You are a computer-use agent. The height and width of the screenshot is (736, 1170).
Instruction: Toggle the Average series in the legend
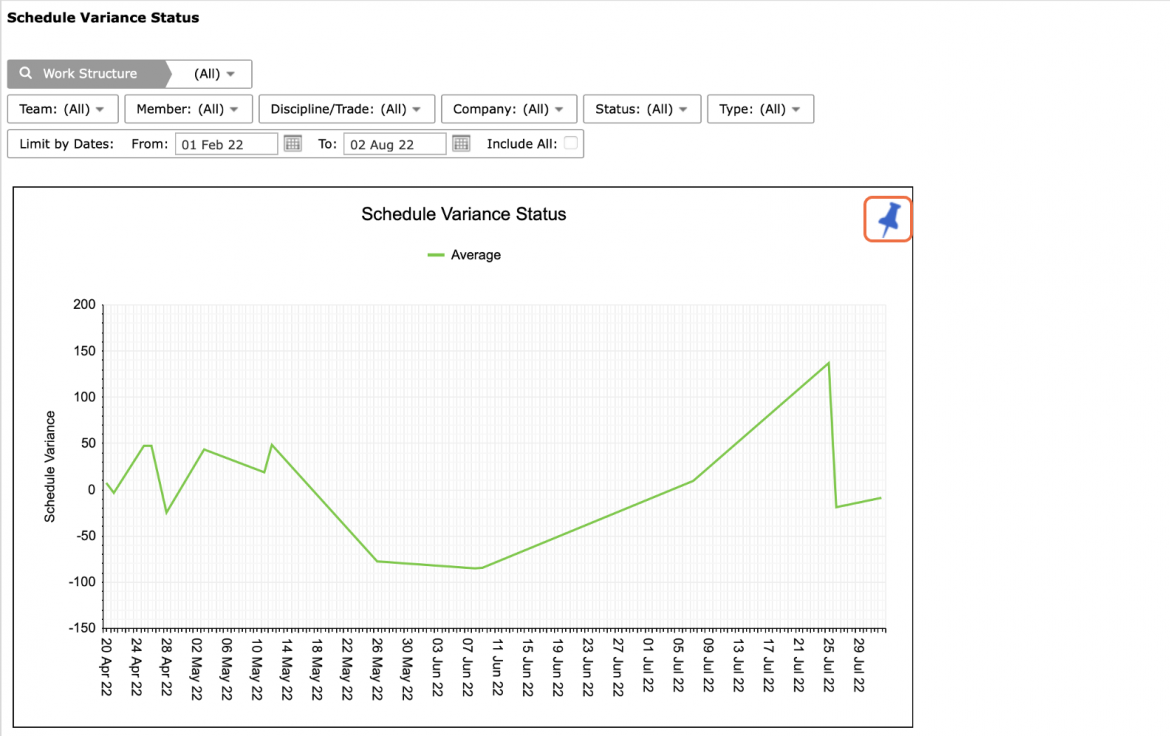[x=464, y=255]
